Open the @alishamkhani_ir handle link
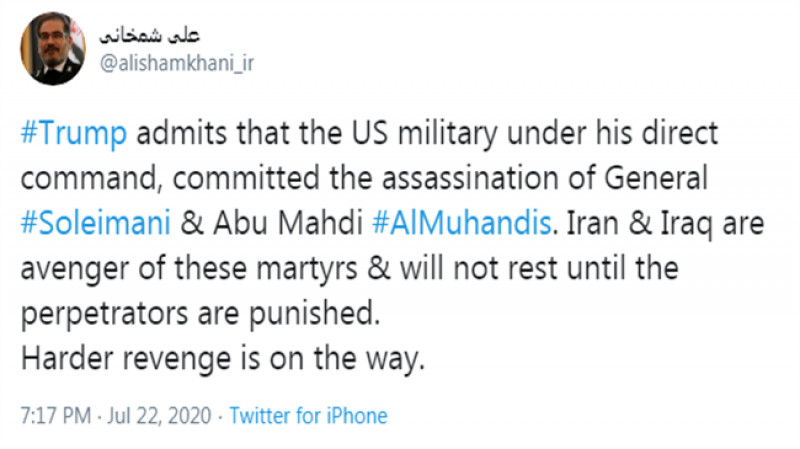 coord(177,64)
